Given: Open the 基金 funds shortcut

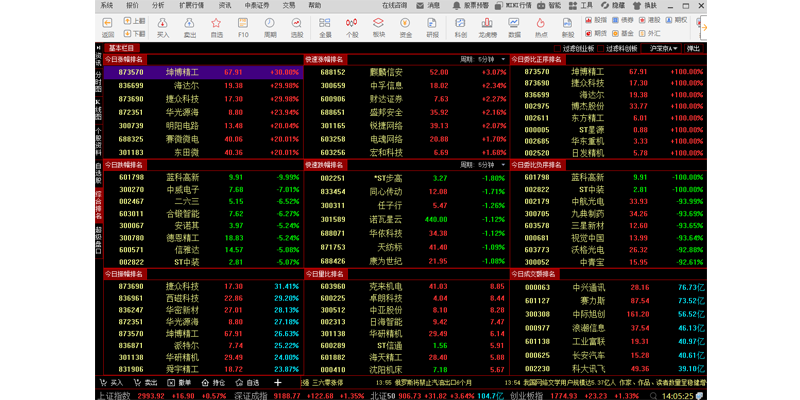Looking at the screenshot, I should 623,33.
